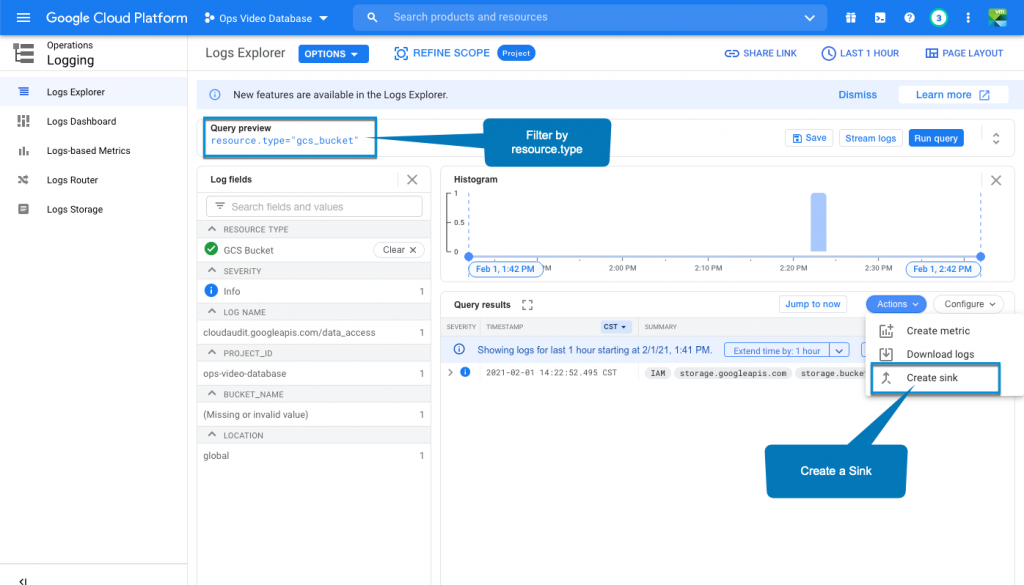Collapse the sidebar with bottom arrow

23,580
